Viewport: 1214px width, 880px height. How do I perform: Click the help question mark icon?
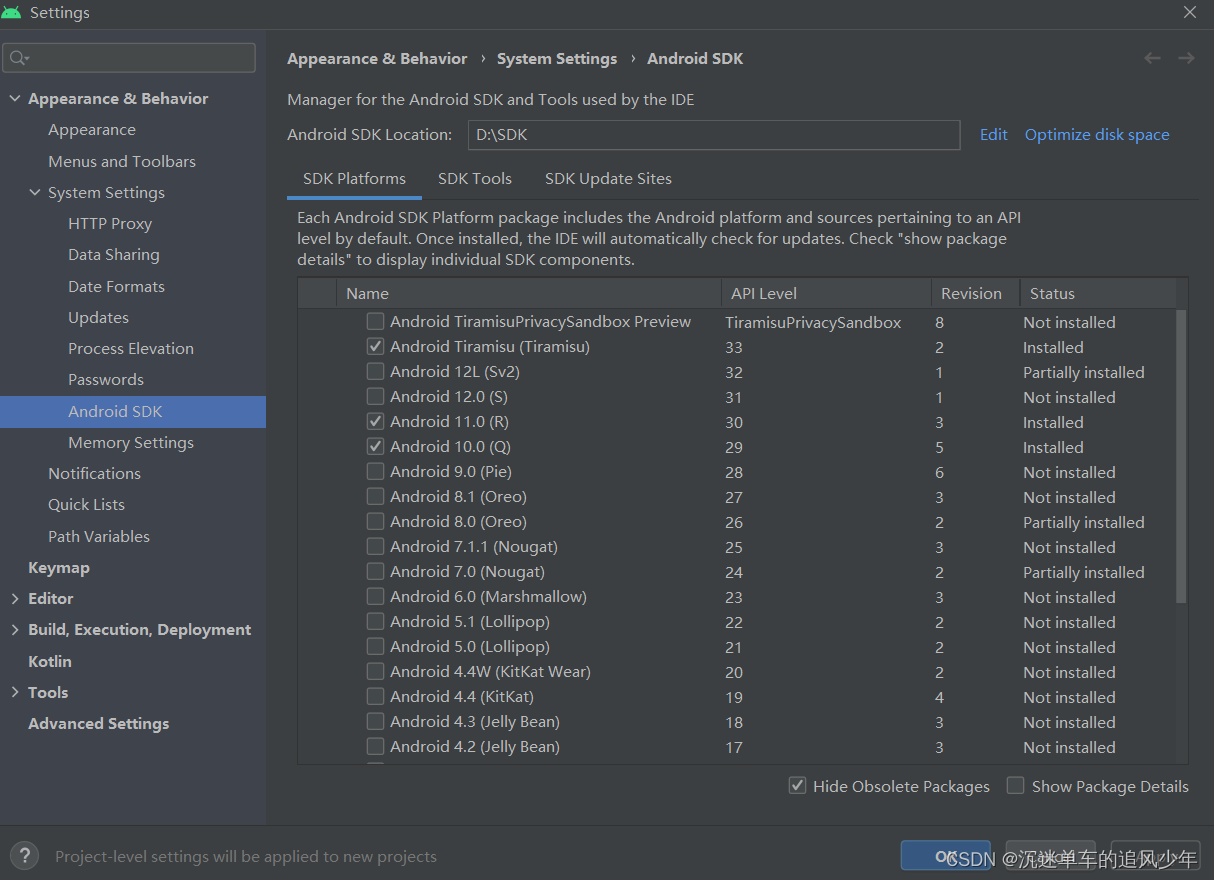[24, 855]
